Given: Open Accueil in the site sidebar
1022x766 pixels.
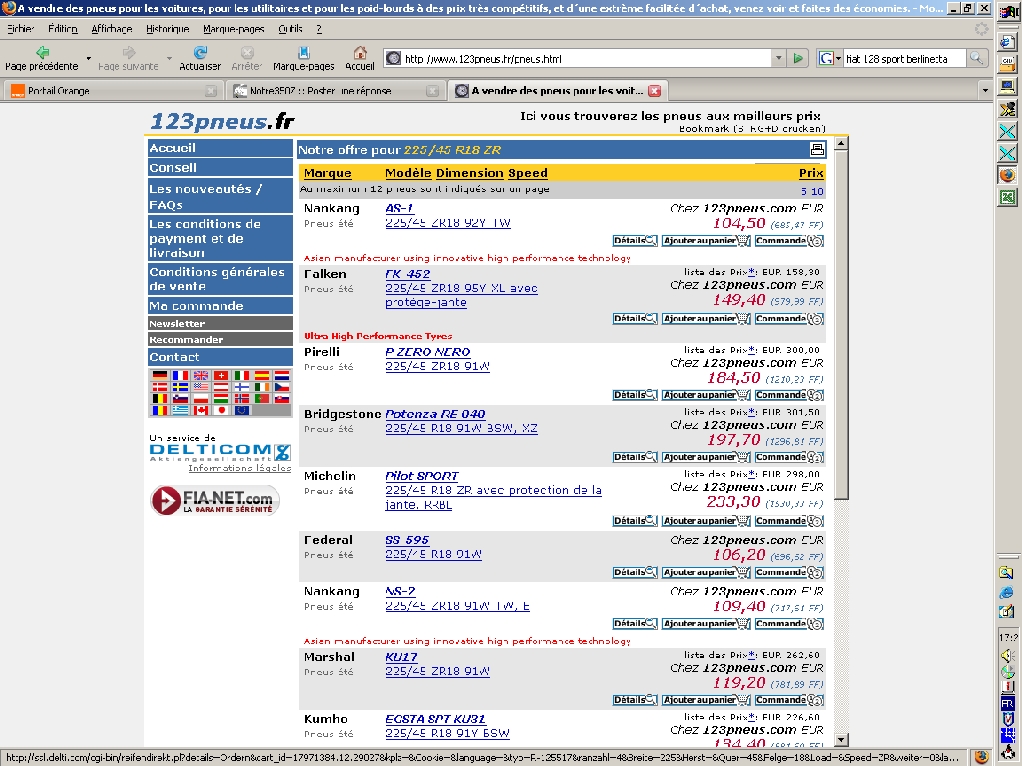Looking at the screenshot, I should tap(220, 148).
